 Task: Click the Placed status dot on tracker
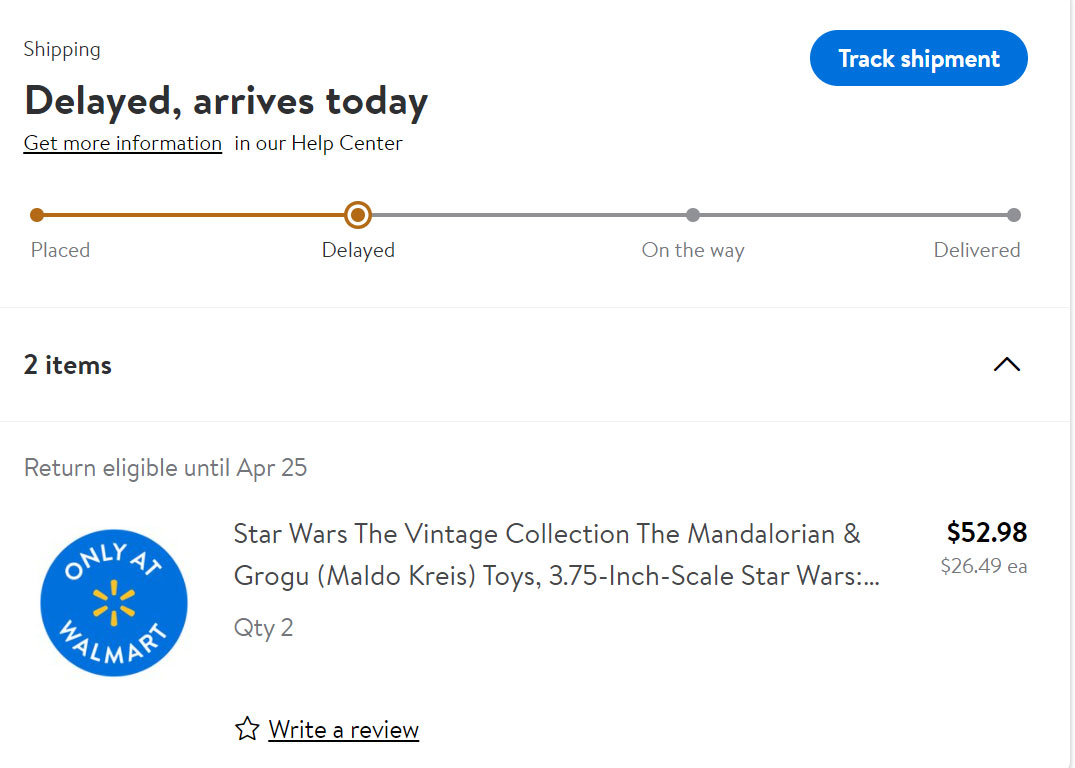[x=37, y=215]
